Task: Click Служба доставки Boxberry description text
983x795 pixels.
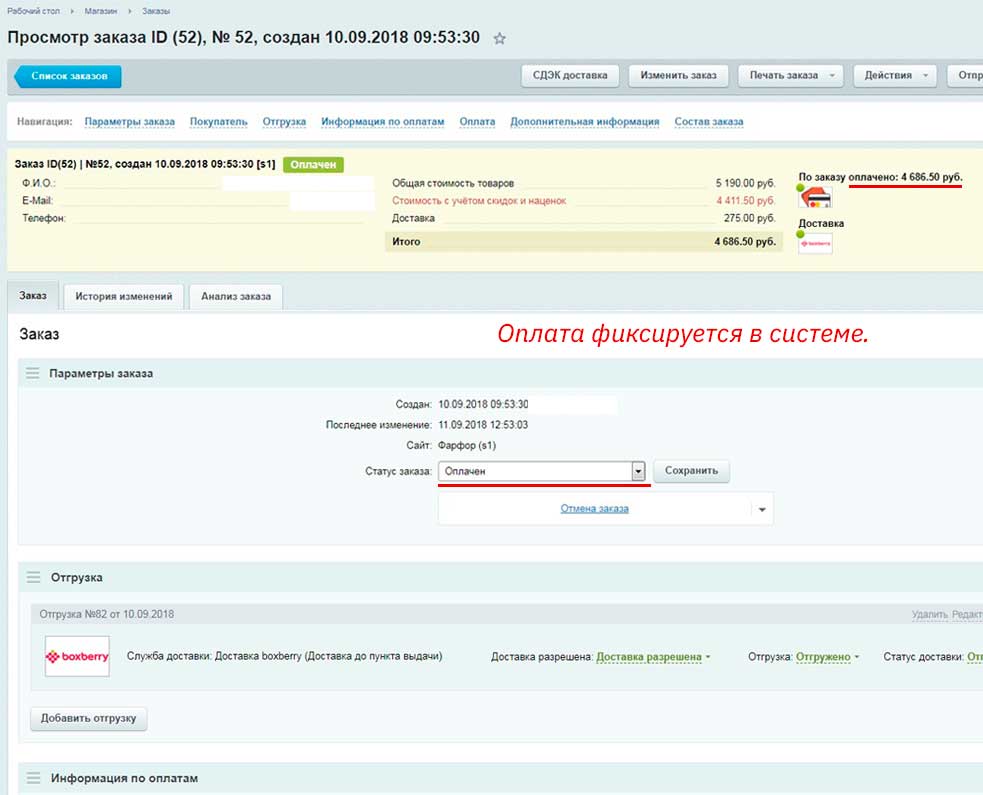Action: pos(285,656)
